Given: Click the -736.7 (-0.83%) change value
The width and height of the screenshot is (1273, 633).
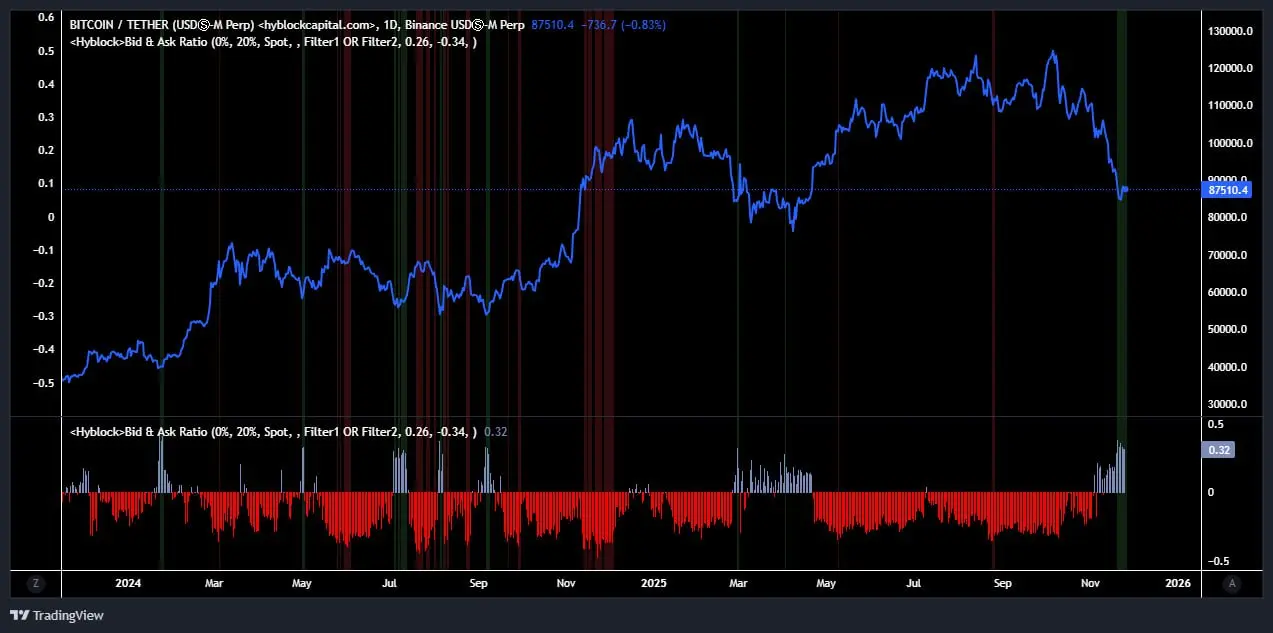Looking at the screenshot, I should [626, 24].
